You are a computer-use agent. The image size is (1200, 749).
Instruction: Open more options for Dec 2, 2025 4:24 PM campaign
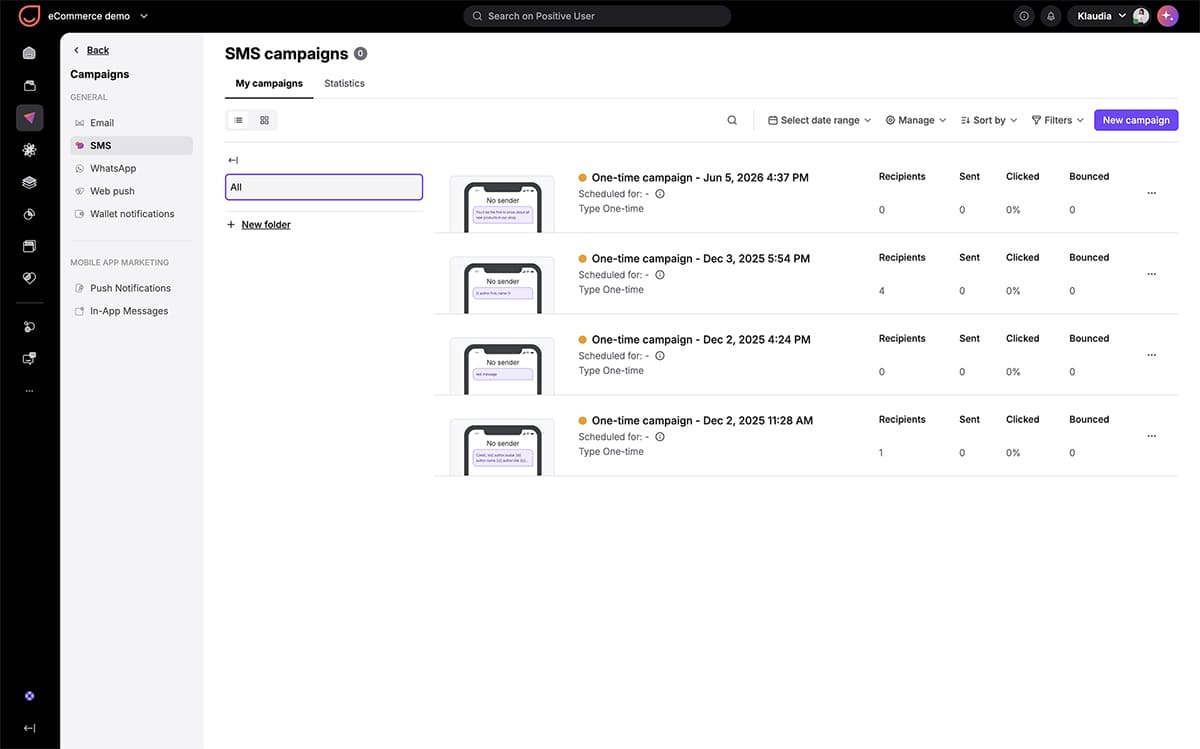(1151, 355)
